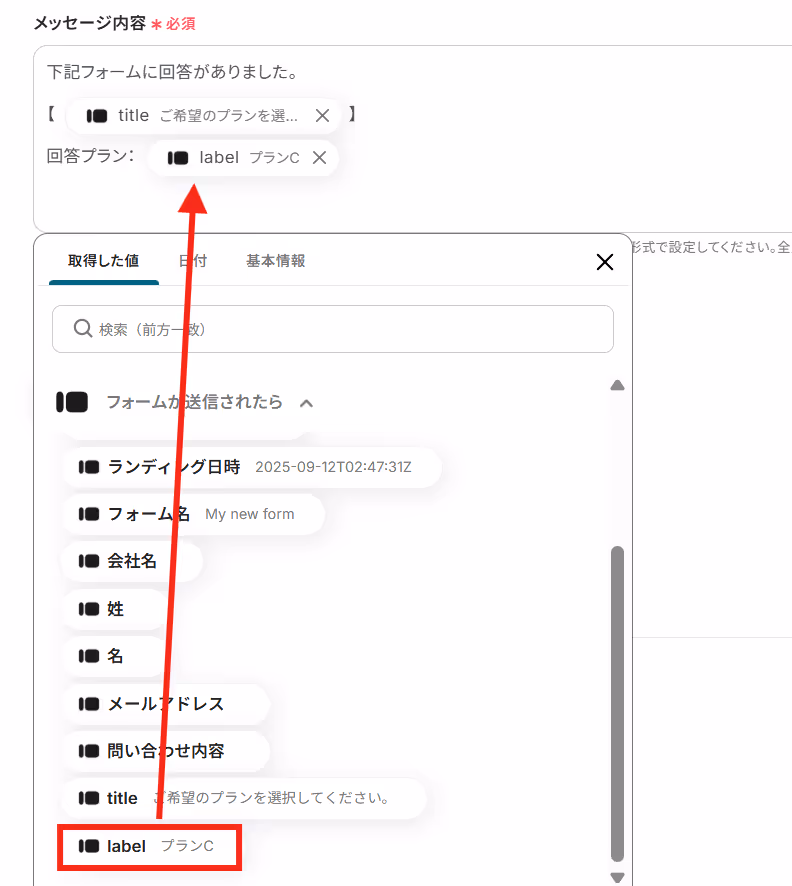Click the scroll up arrow of value list

[x=617, y=385]
